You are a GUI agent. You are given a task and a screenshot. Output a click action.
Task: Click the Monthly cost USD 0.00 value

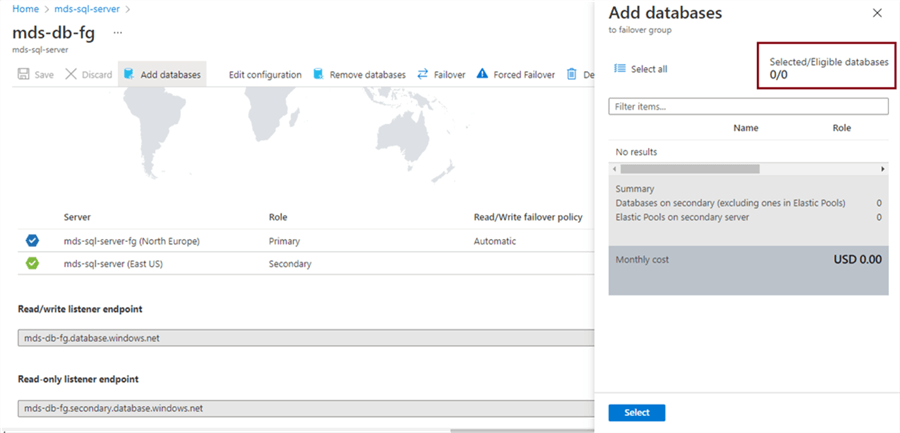(x=858, y=260)
